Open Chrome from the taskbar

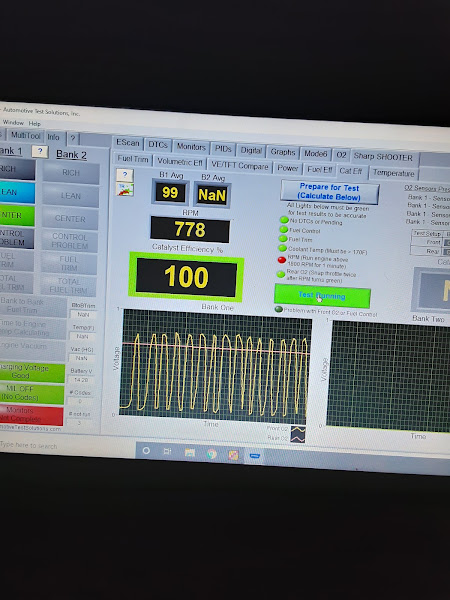tap(211, 454)
